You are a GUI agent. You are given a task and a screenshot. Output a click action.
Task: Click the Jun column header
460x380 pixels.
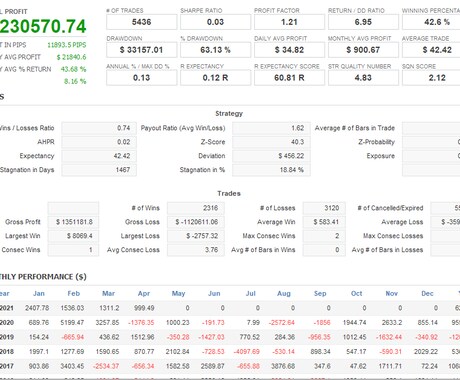click(x=214, y=294)
